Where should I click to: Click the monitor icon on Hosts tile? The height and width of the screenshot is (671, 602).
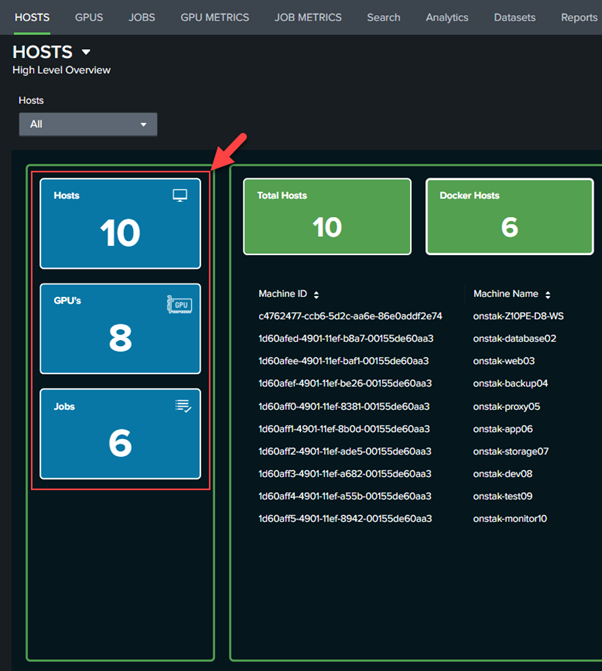[x=180, y=196]
